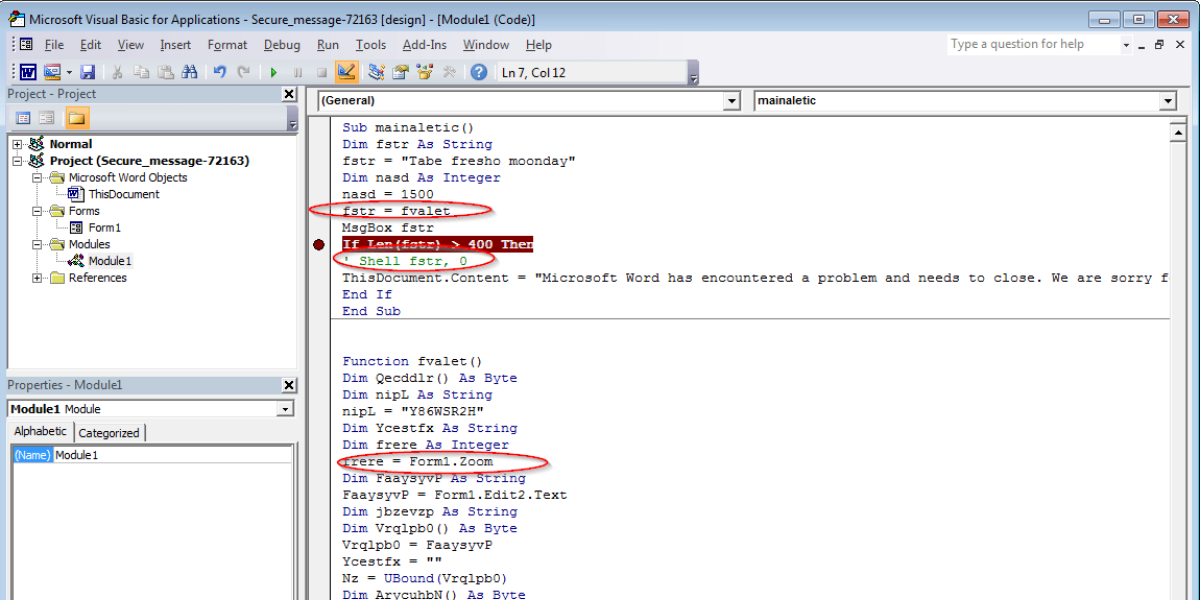Click the Save project toolbar icon
This screenshot has width=1200, height=600.
pos(87,72)
